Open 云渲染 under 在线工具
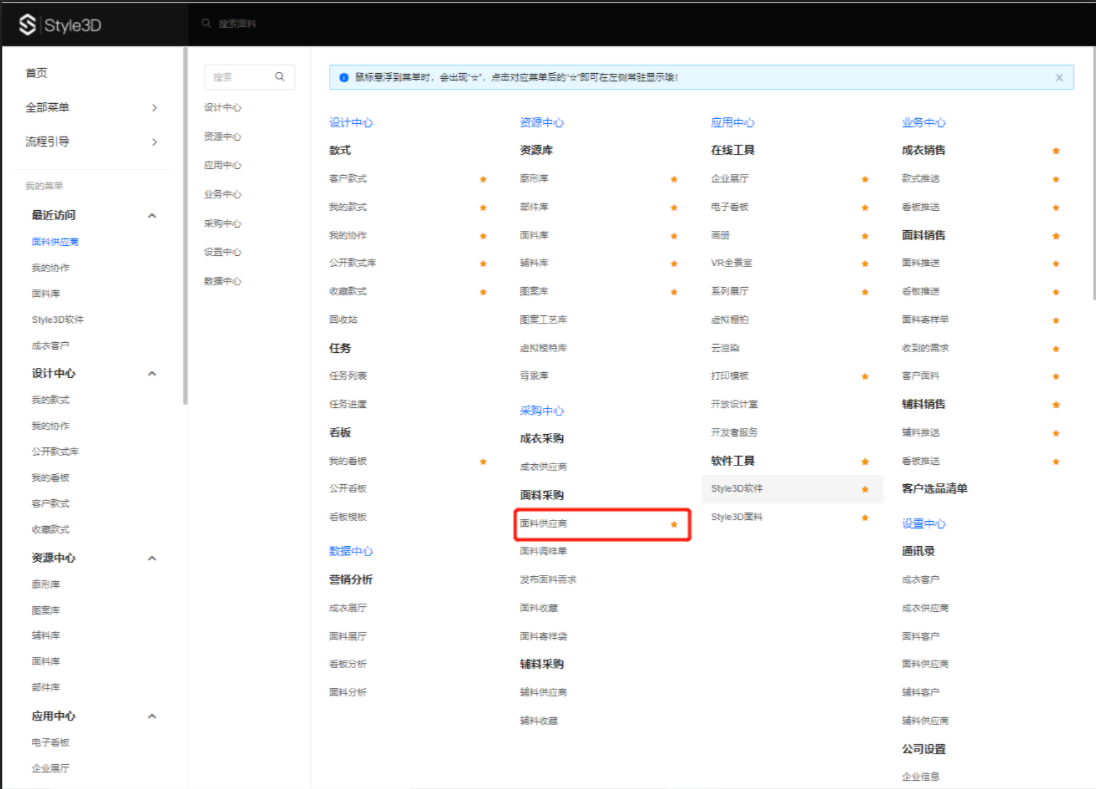Screen dimensions: 1096x789 [x=725, y=348]
